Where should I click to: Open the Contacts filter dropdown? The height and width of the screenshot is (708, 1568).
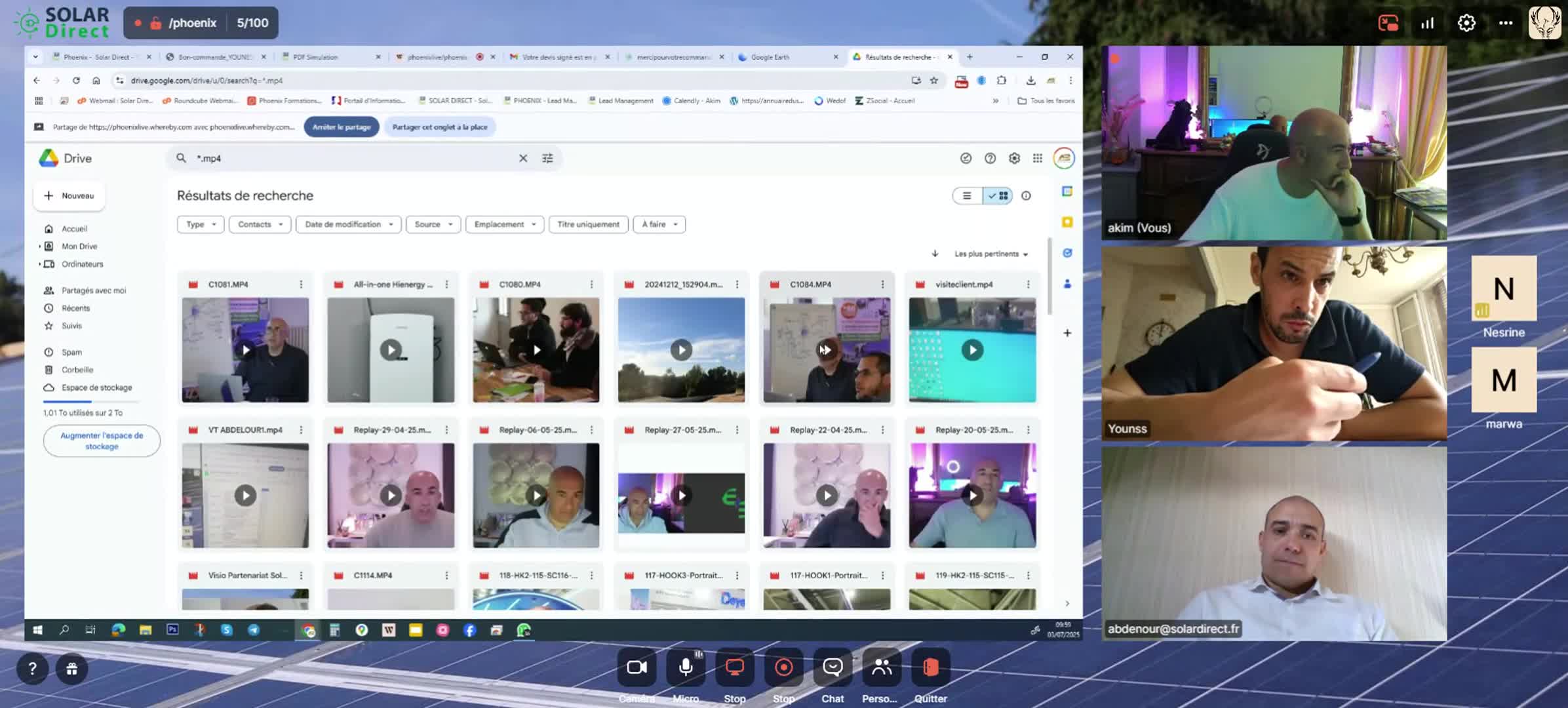coord(260,224)
